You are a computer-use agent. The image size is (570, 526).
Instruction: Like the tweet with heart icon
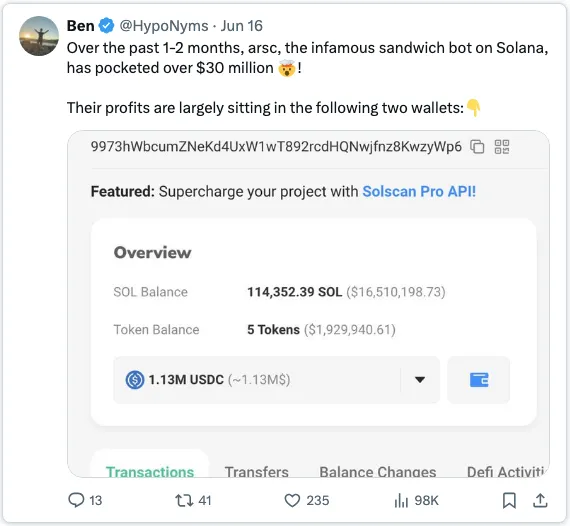[x=292, y=500]
